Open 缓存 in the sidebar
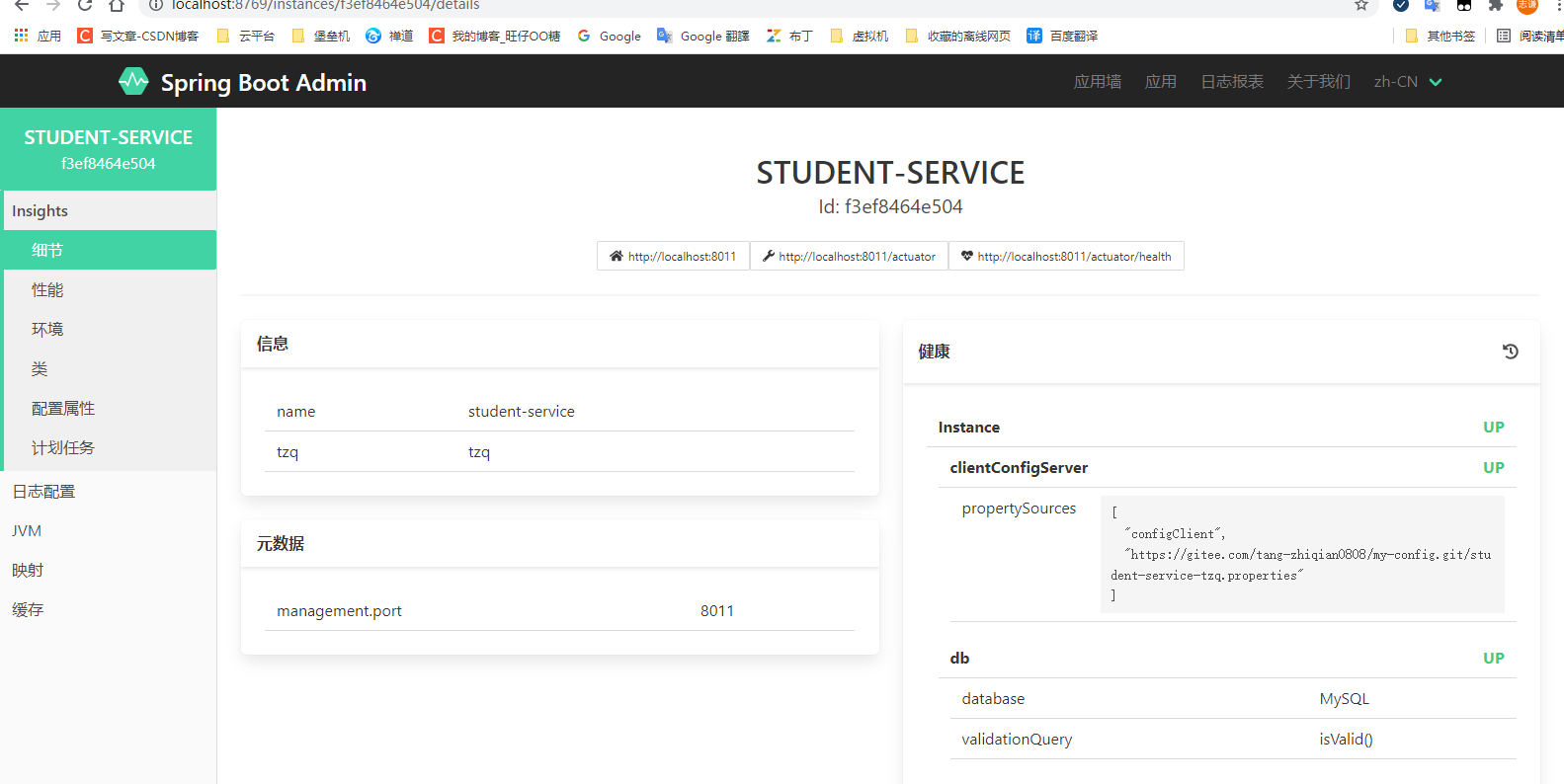Viewport: 1564px width, 784px height. [x=109, y=609]
